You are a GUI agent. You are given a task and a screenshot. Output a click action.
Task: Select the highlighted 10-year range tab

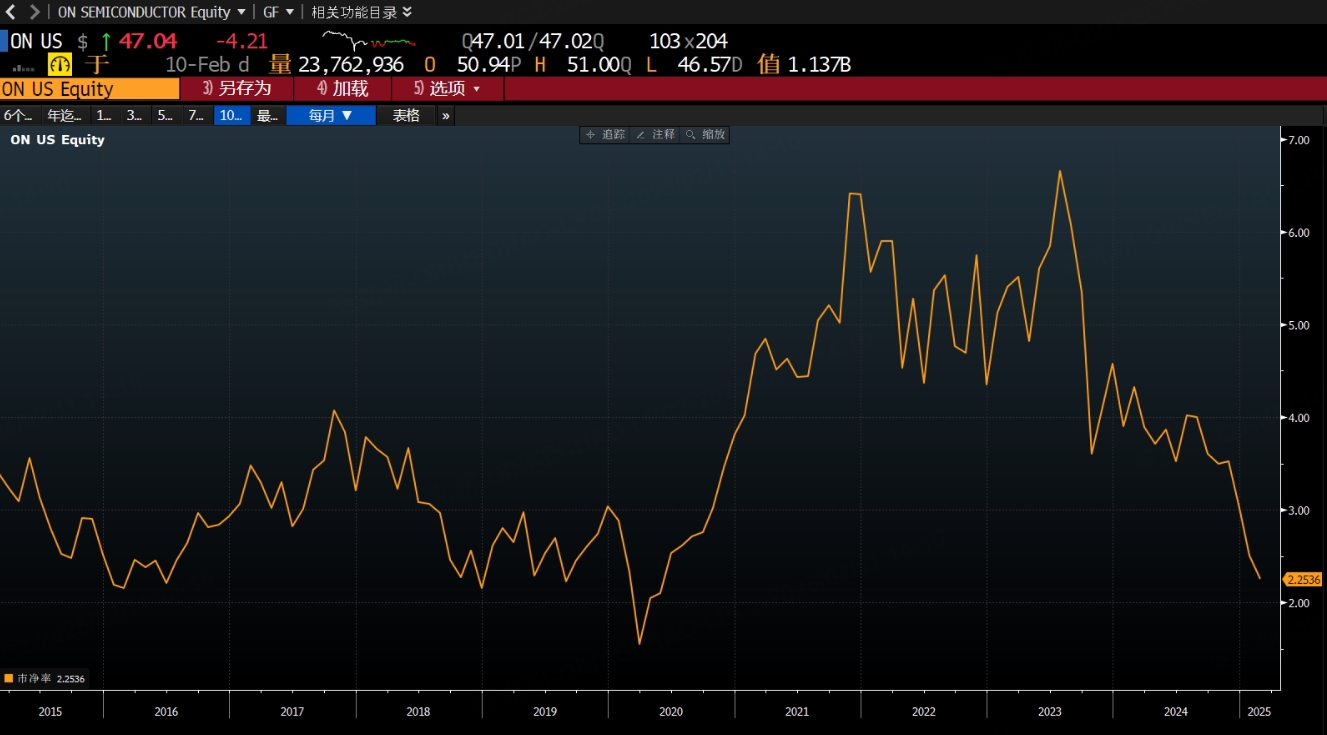(231, 115)
